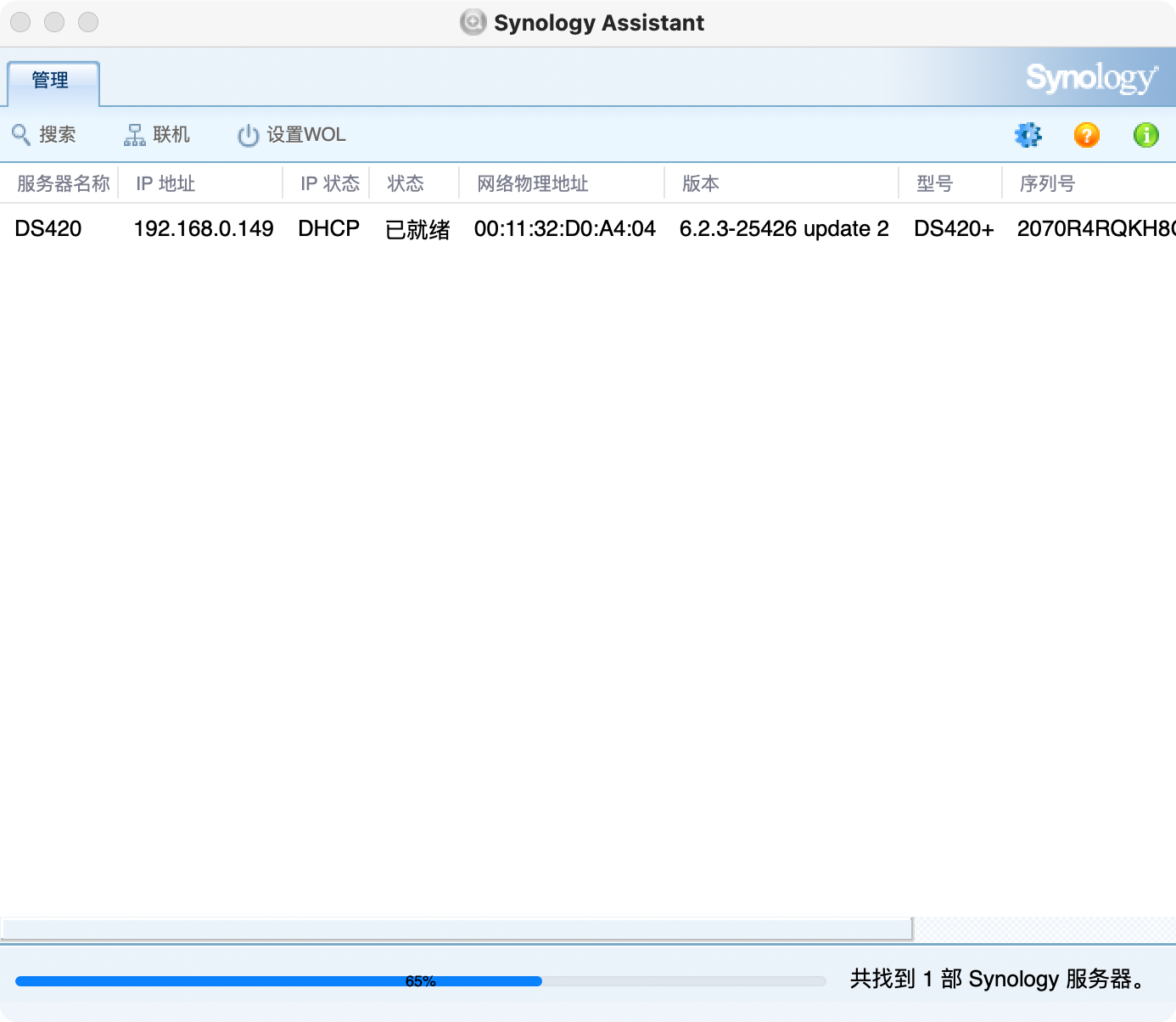Open help via orange question mark icon
The height and width of the screenshot is (1022, 1176).
point(1087,135)
